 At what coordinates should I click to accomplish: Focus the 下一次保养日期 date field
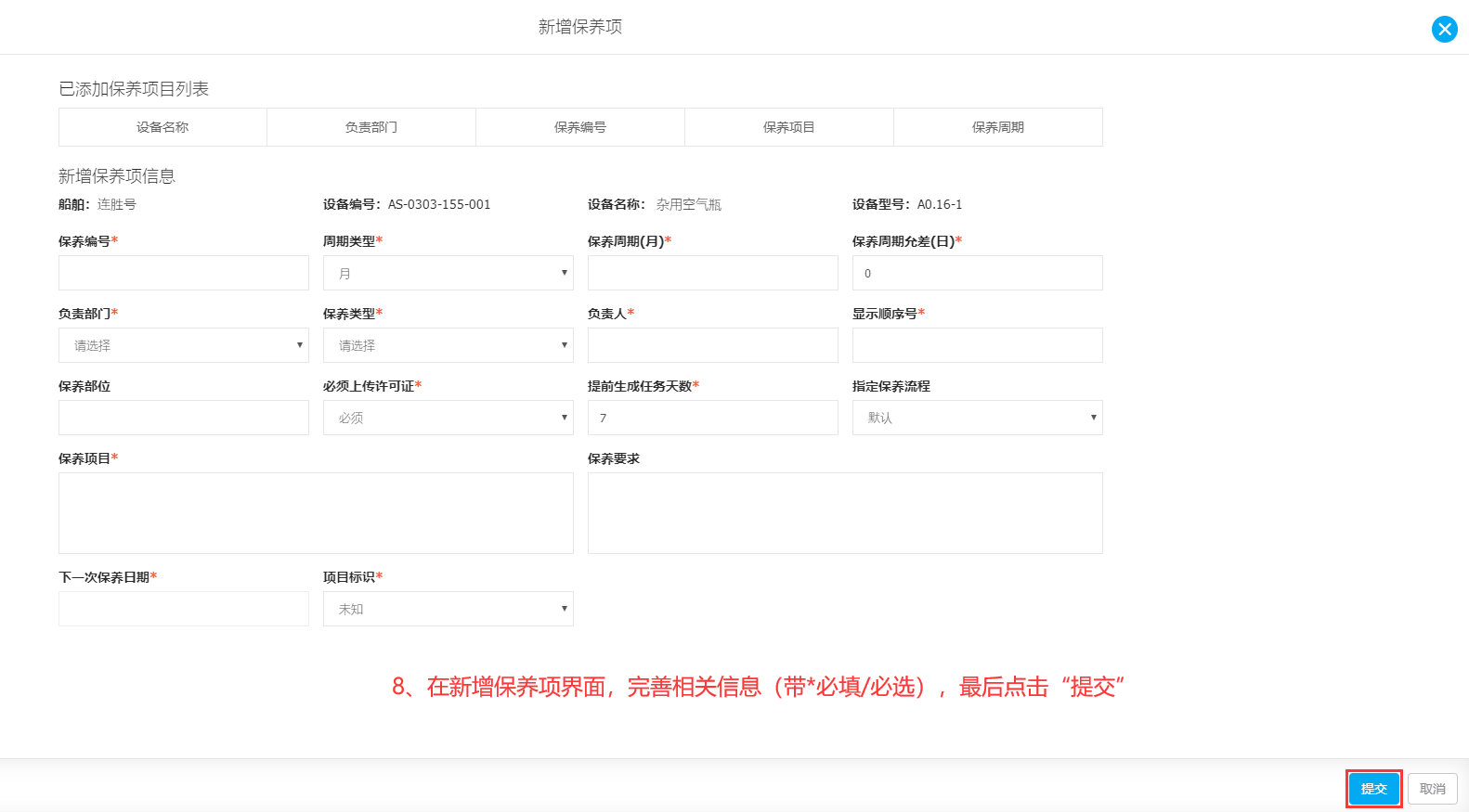pyautogui.click(x=184, y=609)
